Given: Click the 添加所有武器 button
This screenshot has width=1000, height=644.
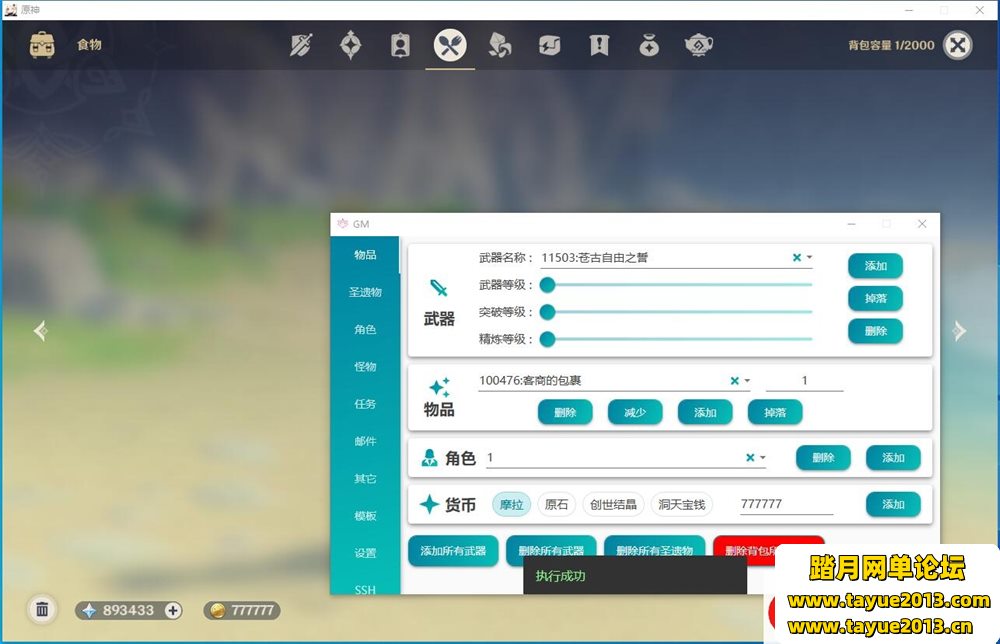Looking at the screenshot, I should click(453, 551).
